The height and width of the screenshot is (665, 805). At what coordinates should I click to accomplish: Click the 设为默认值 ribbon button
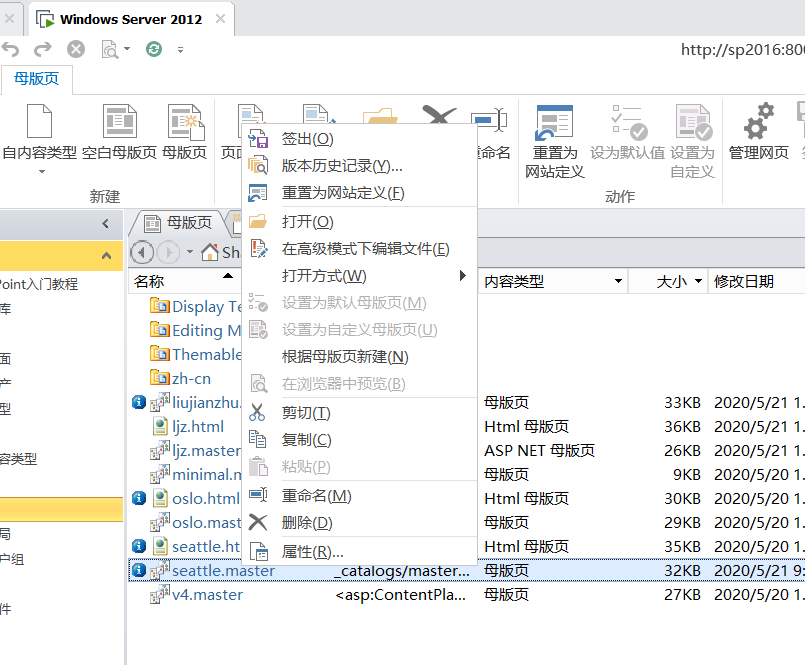(x=627, y=131)
